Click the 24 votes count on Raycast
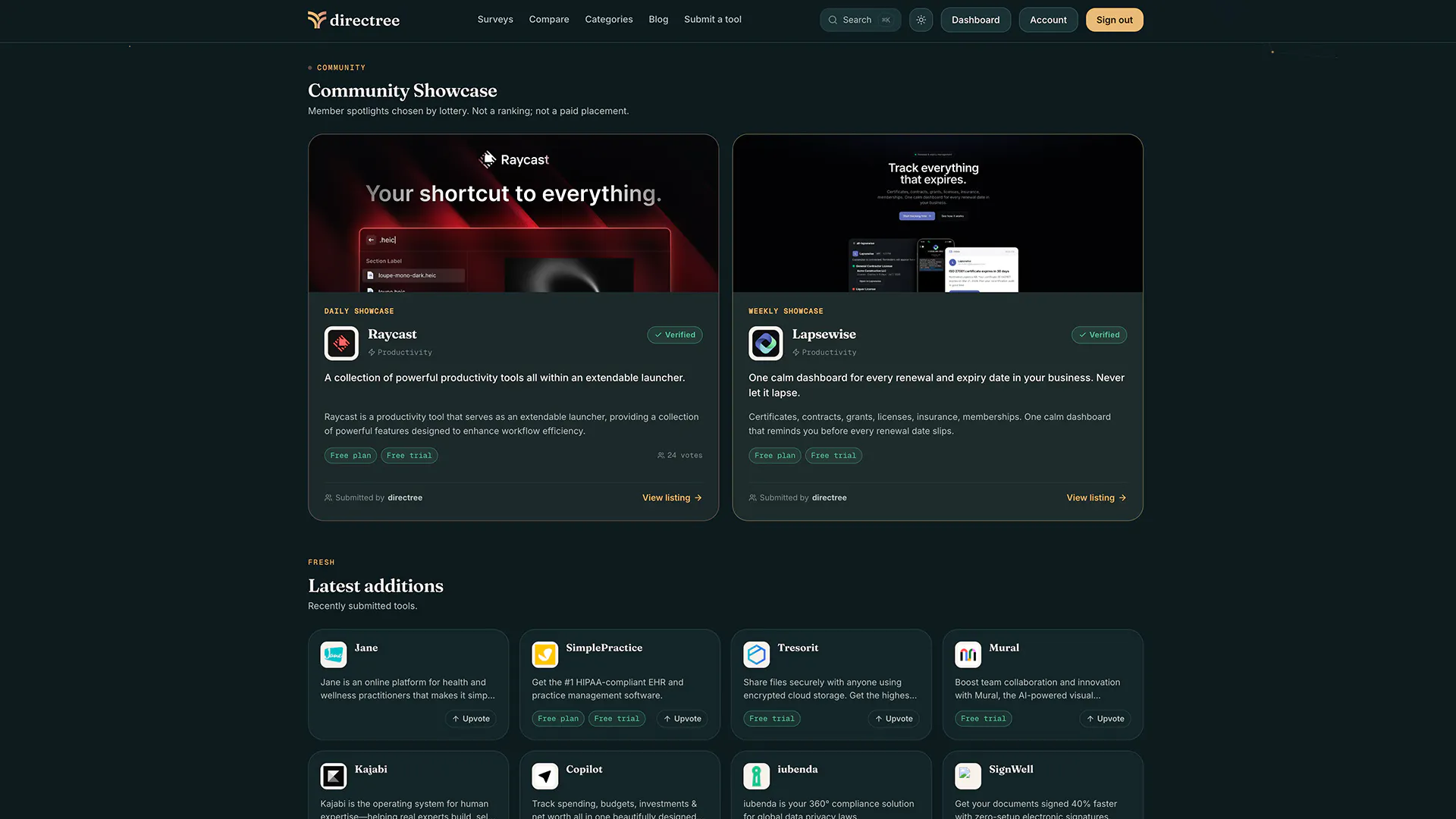 point(680,456)
